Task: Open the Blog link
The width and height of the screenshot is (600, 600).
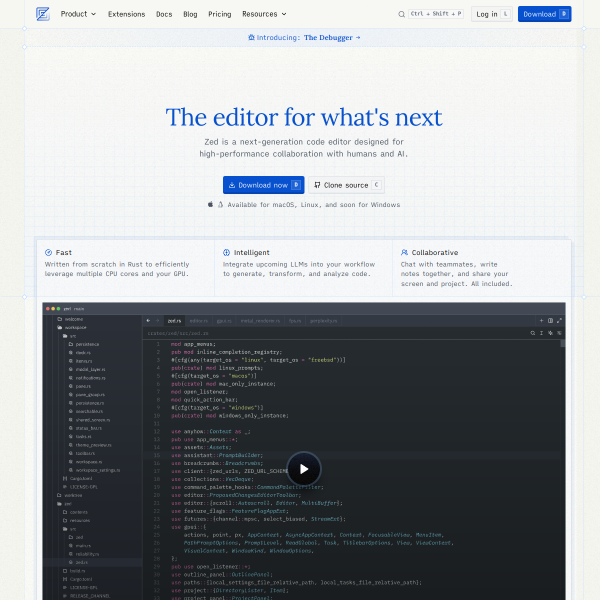Action: point(190,14)
